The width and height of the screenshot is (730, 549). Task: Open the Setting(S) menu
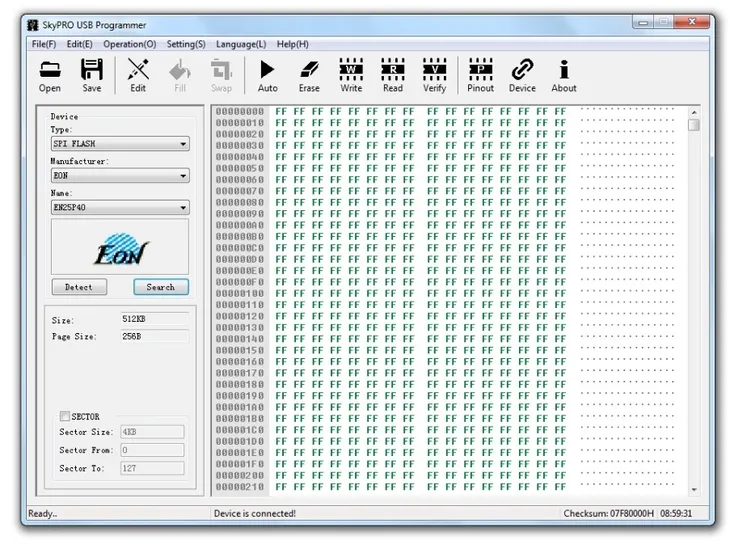click(186, 44)
